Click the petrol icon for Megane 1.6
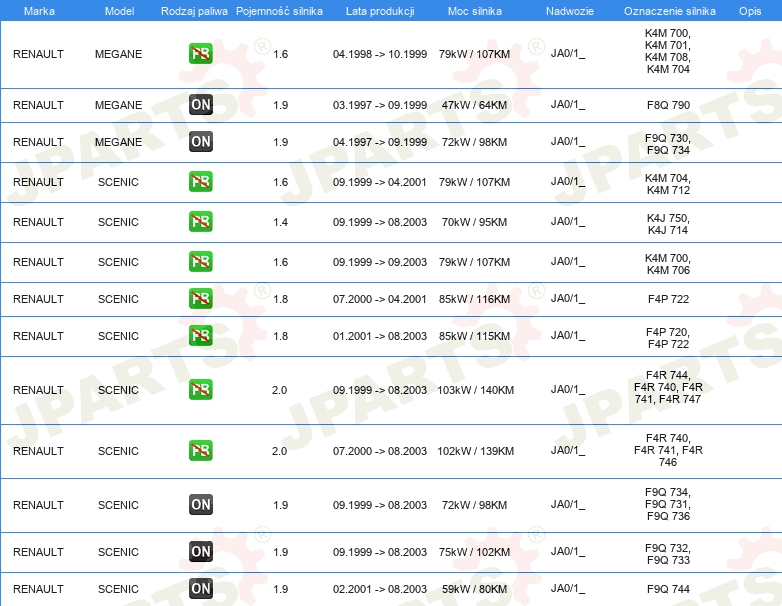This screenshot has width=782, height=606. coord(200,54)
